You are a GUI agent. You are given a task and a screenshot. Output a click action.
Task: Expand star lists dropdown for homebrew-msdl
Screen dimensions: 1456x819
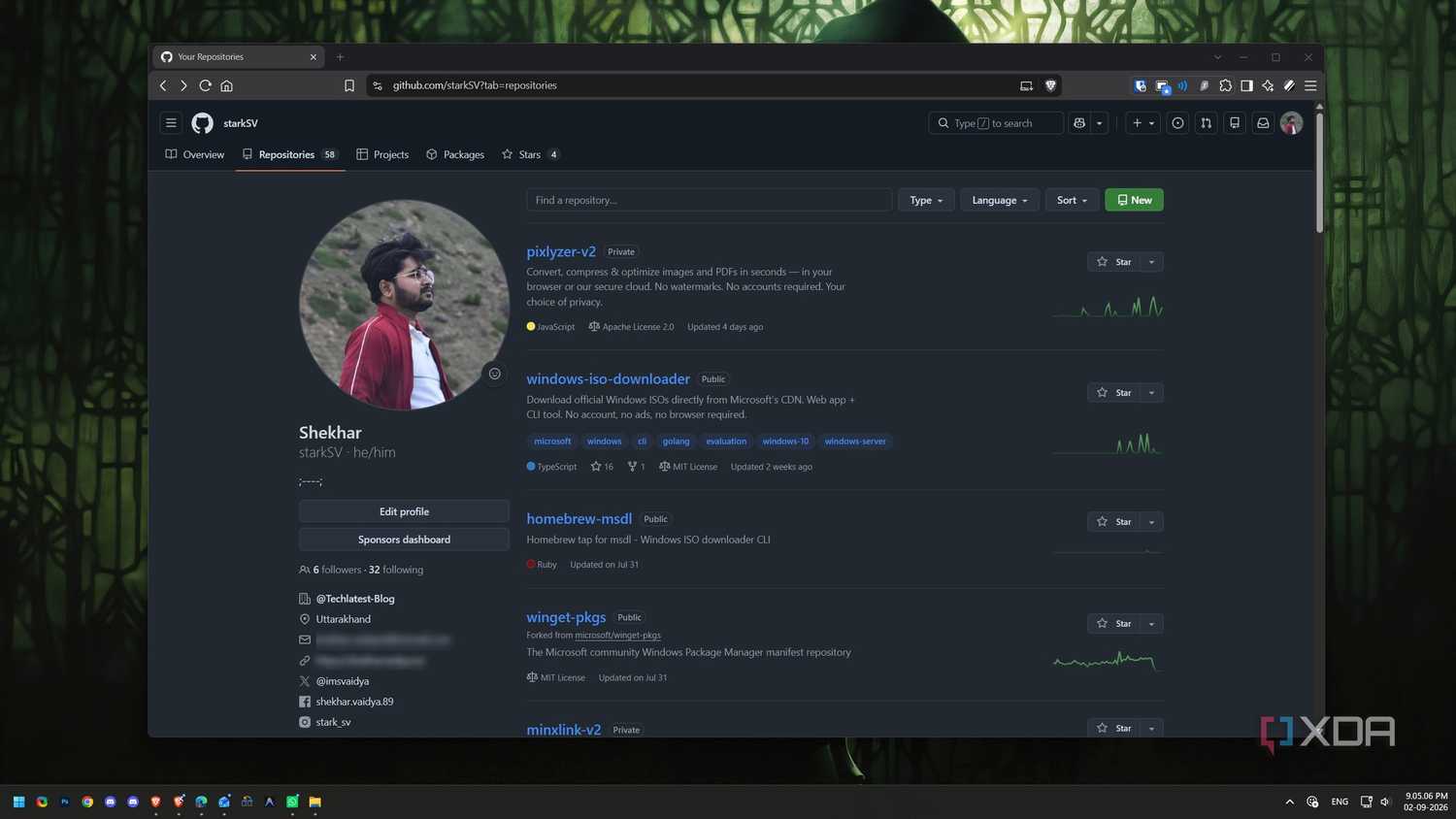pyautogui.click(x=1151, y=522)
